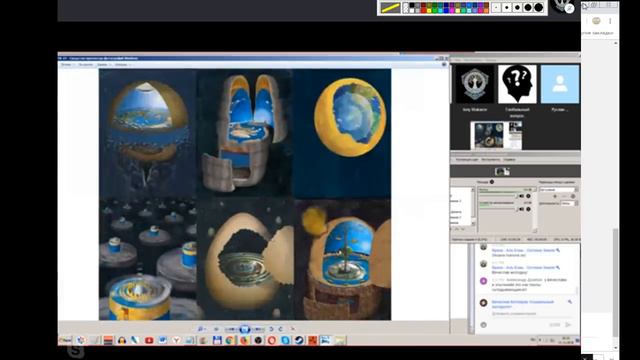Viewport: 640px width, 360px height.
Task: Pick the black color swatch
Action: [412, 5]
